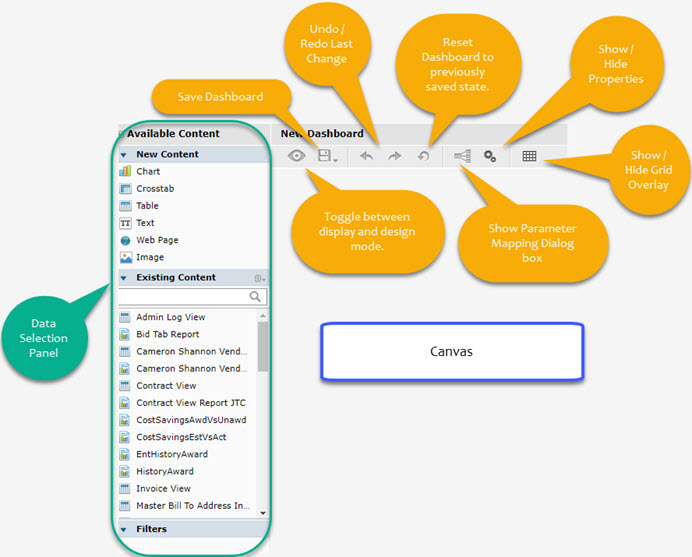Toggle display and design mode eye icon
The width and height of the screenshot is (692, 557).
(x=297, y=156)
